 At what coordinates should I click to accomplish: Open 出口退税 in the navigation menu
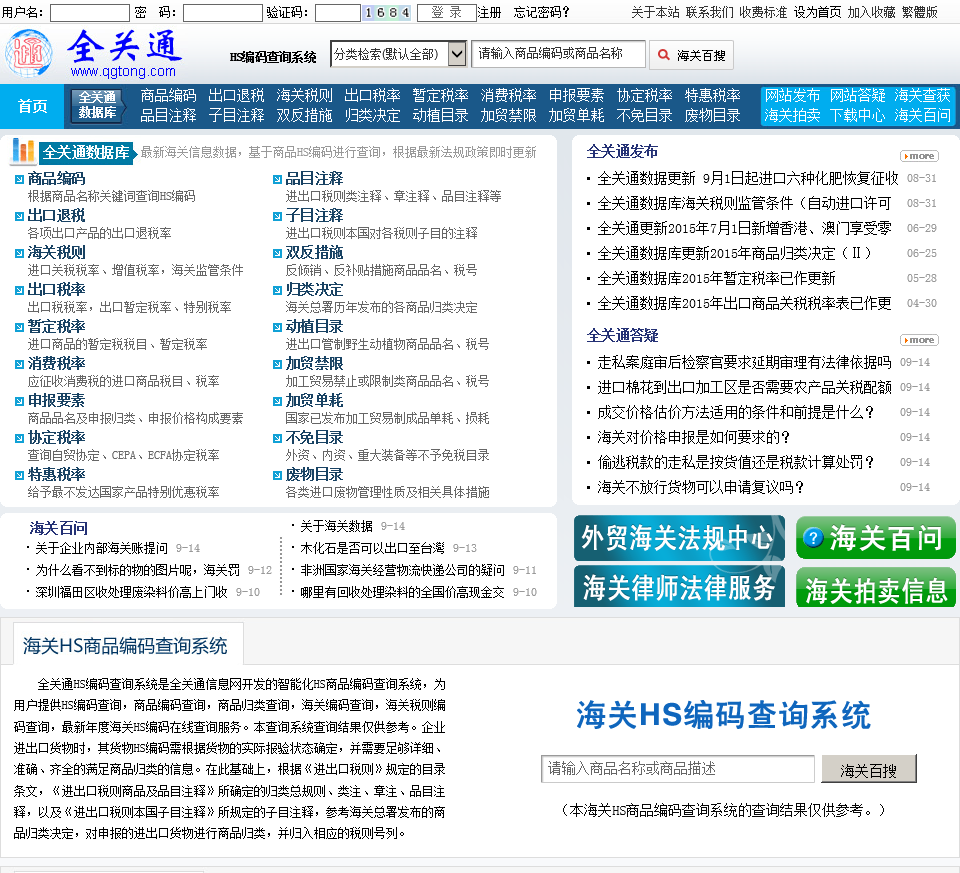[x=236, y=96]
